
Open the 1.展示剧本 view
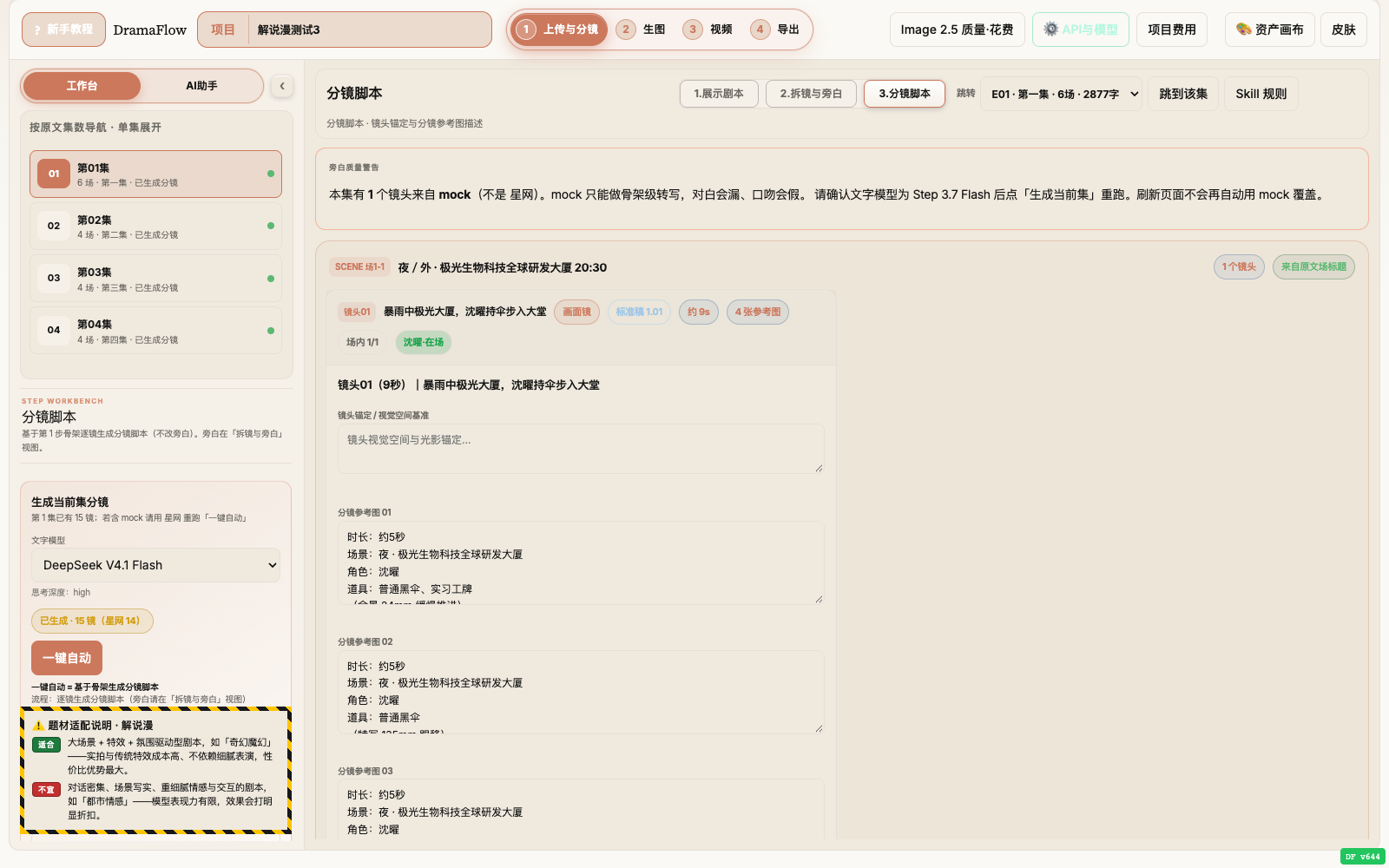pyautogui.click(x=719, y=94)
